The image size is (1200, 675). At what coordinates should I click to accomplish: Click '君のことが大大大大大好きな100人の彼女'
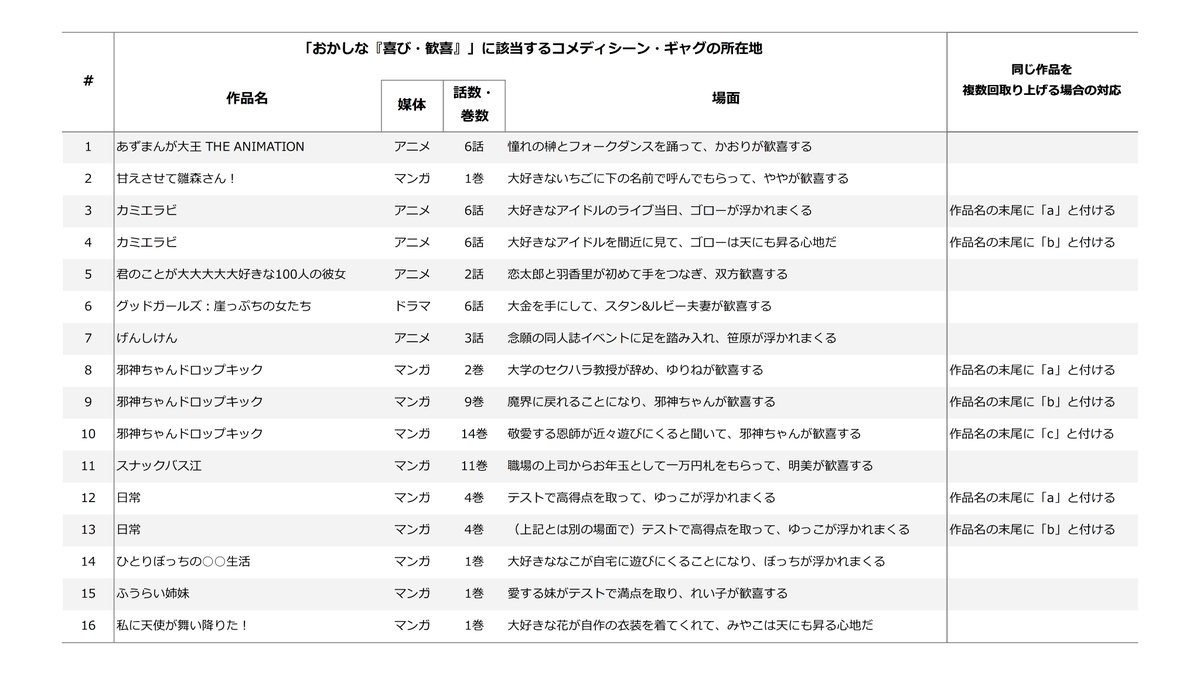[231, 274]
